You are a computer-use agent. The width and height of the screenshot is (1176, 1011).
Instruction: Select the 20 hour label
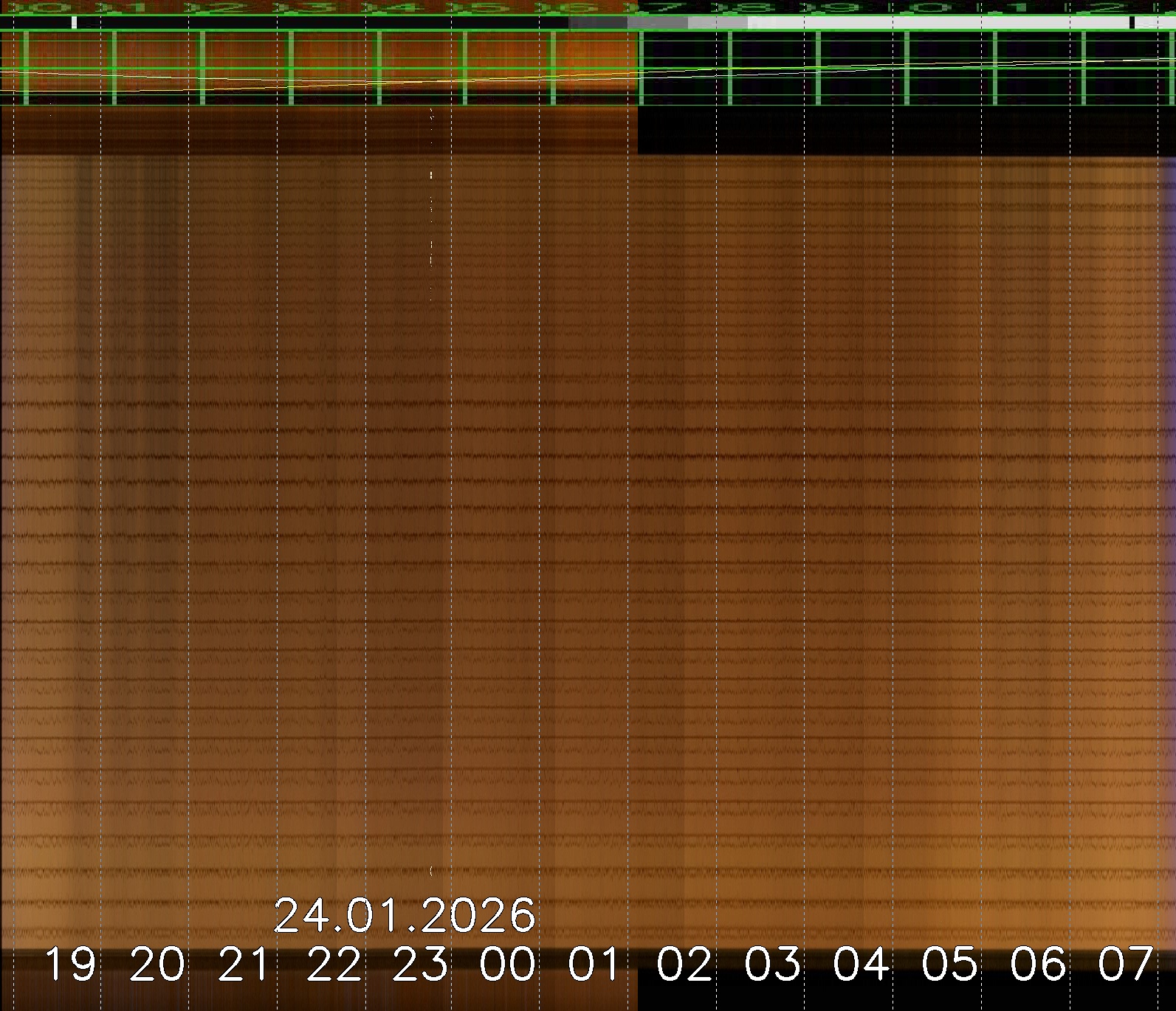click(157, 965)
